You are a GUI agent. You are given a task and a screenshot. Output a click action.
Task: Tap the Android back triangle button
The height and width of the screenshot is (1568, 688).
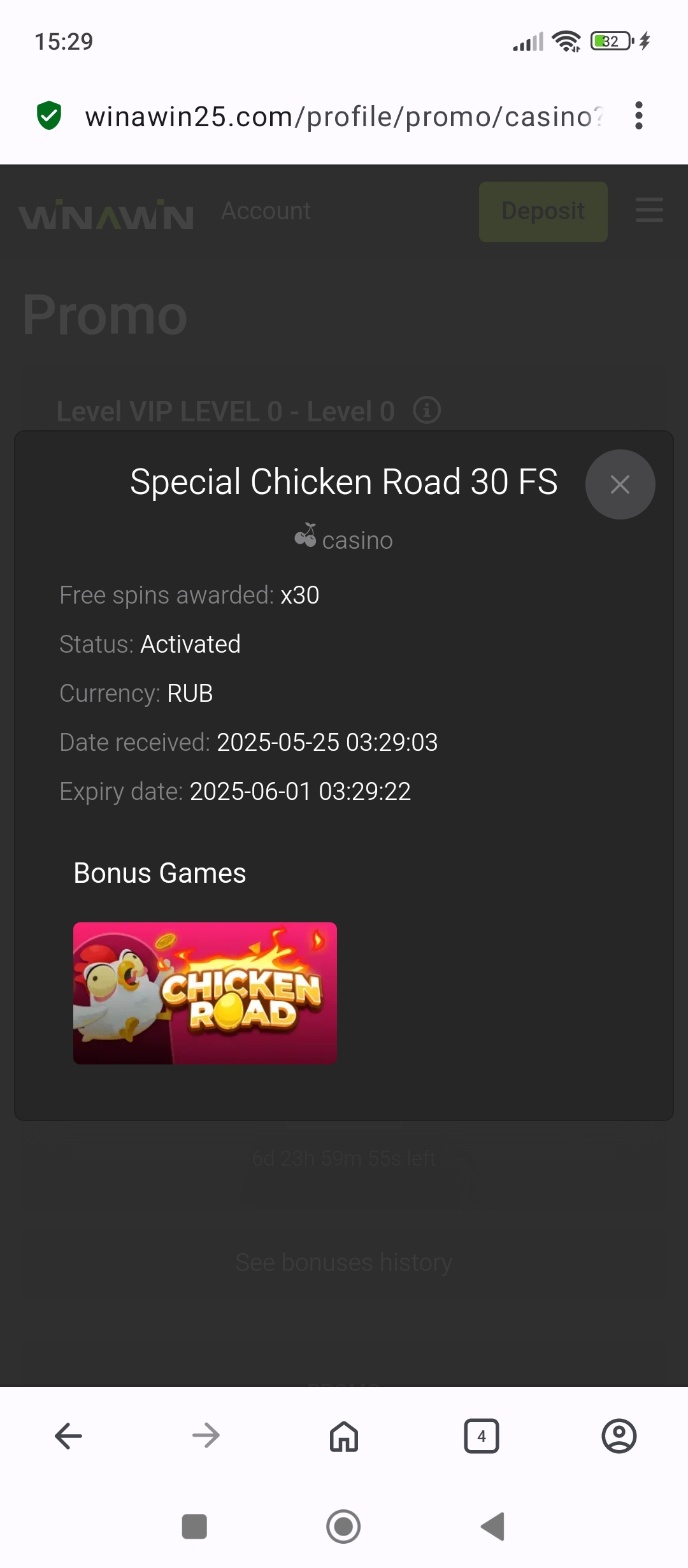493,1527
